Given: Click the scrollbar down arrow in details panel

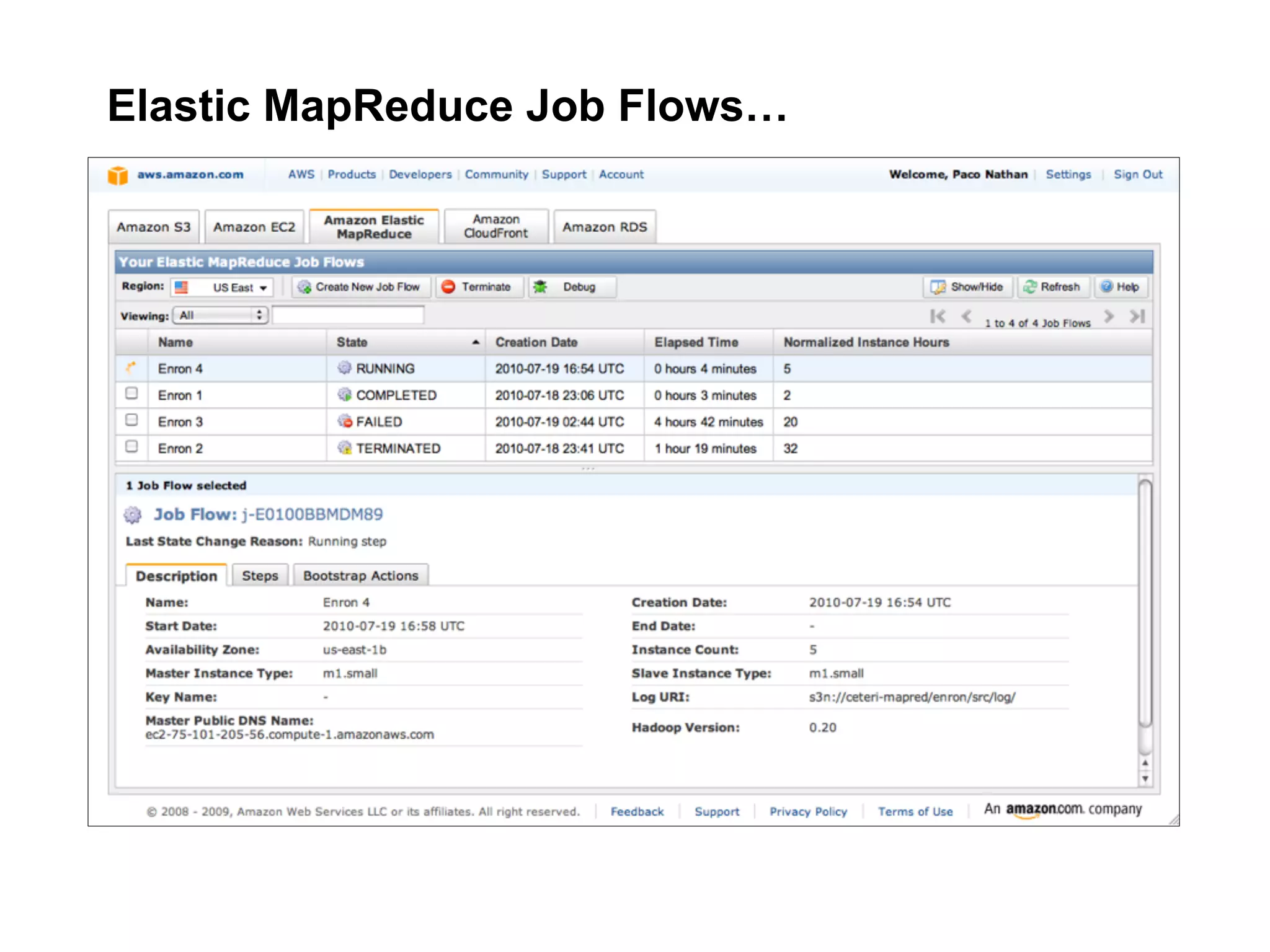Looking at the screenshot, I should (1145, 778).
